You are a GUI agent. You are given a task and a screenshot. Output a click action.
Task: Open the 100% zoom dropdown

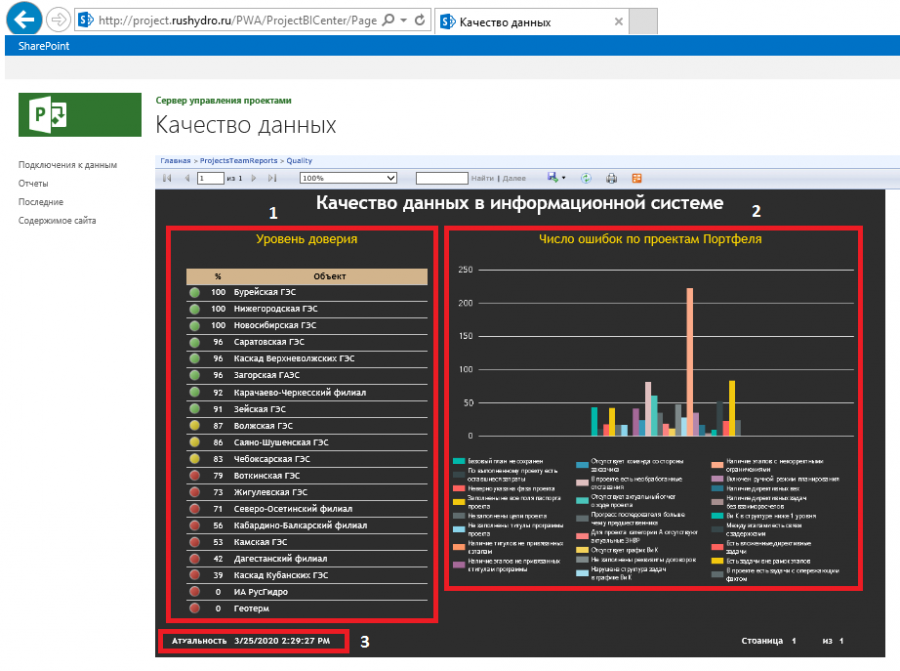[x=348, y=178]
